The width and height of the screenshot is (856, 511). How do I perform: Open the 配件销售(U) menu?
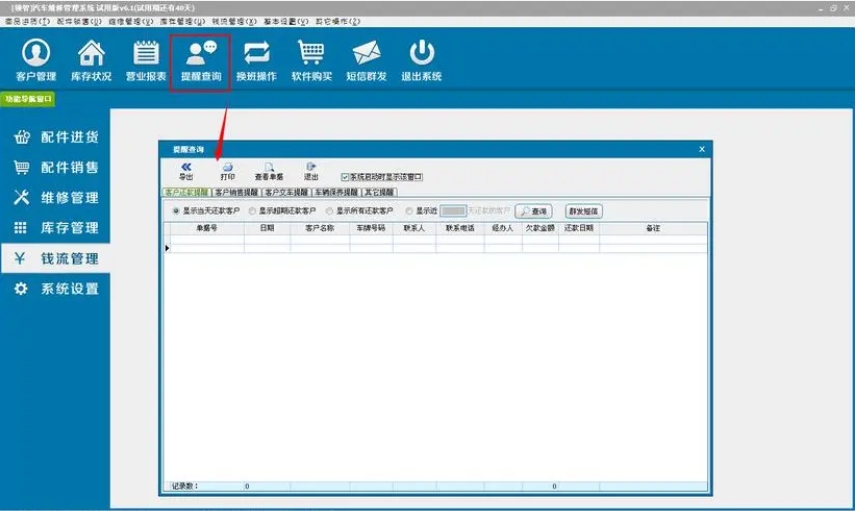click(79, 21)
